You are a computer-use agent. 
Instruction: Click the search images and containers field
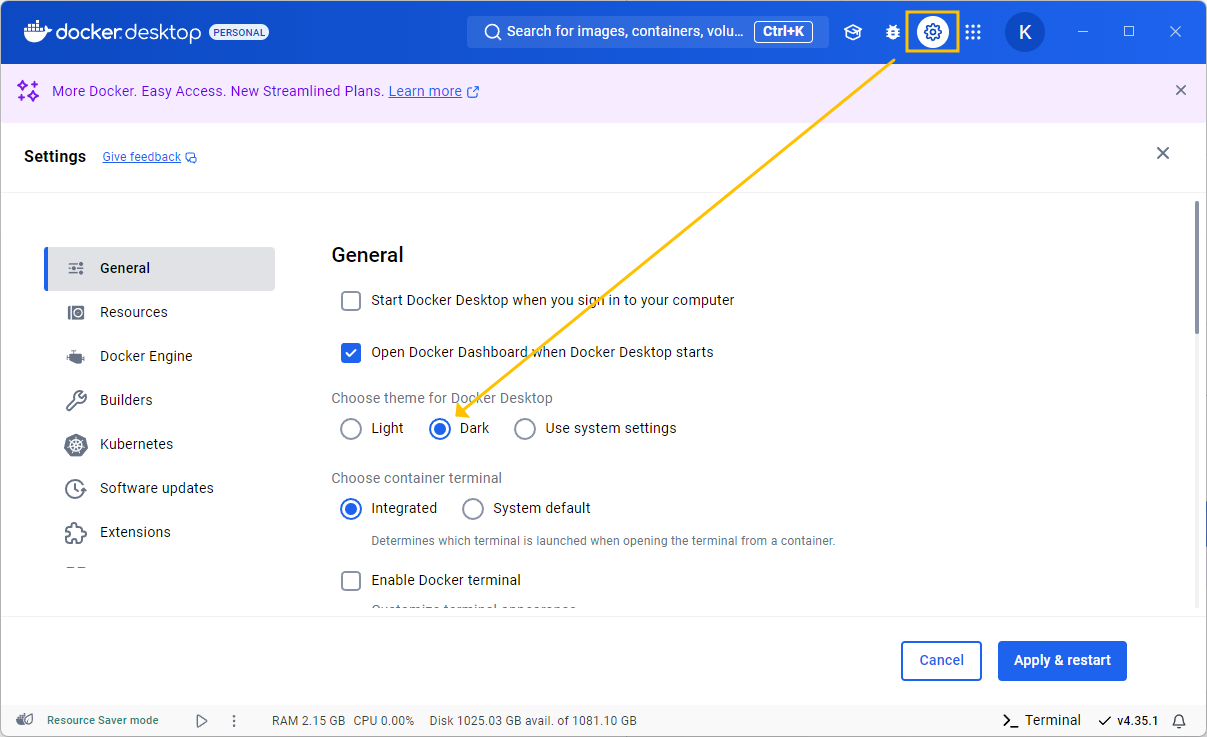(647, 32)
